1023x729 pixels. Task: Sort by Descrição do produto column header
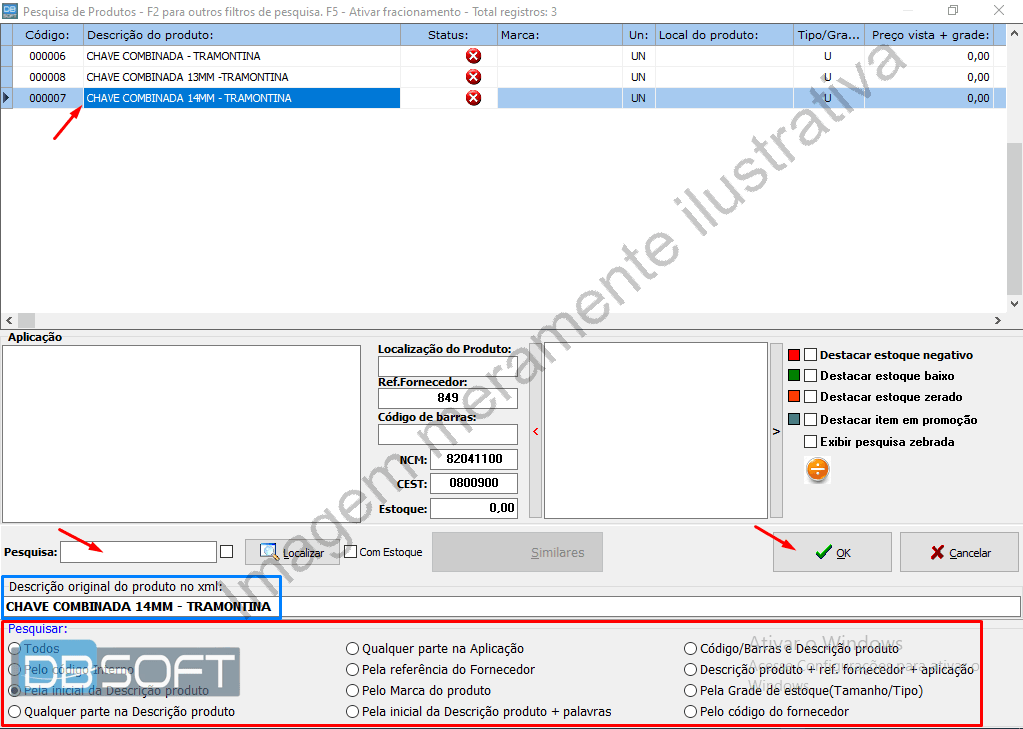point(240,35)
